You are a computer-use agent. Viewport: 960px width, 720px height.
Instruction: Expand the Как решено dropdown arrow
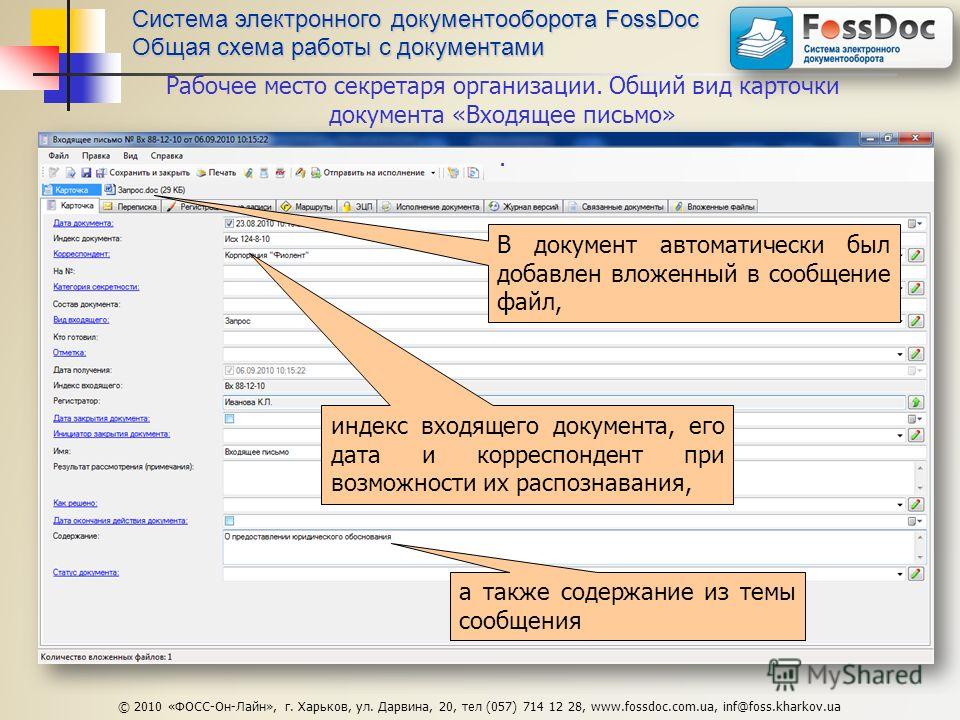pos(900,504)
